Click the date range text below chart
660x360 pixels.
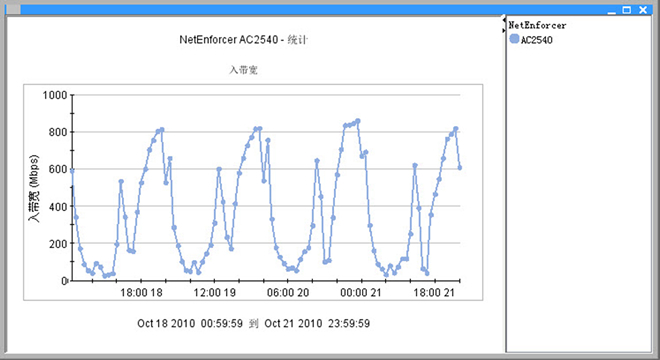[253, 323]
